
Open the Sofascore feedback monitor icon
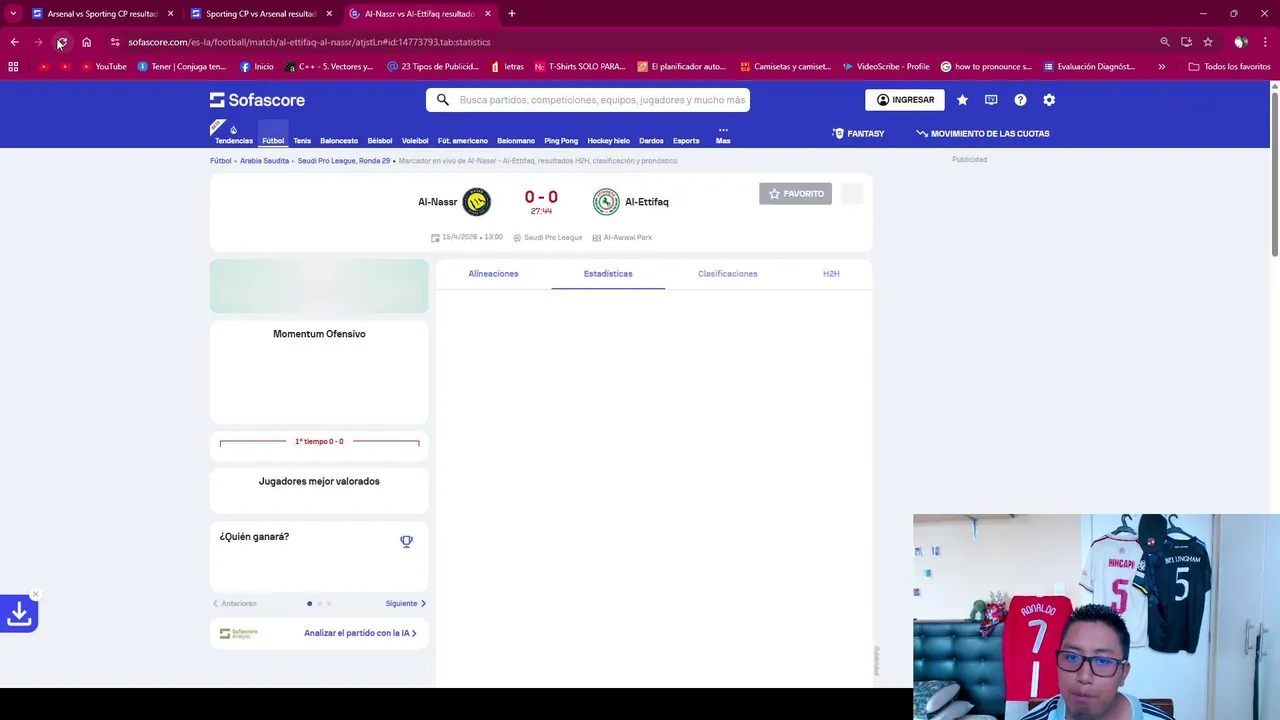pos(991,100)
